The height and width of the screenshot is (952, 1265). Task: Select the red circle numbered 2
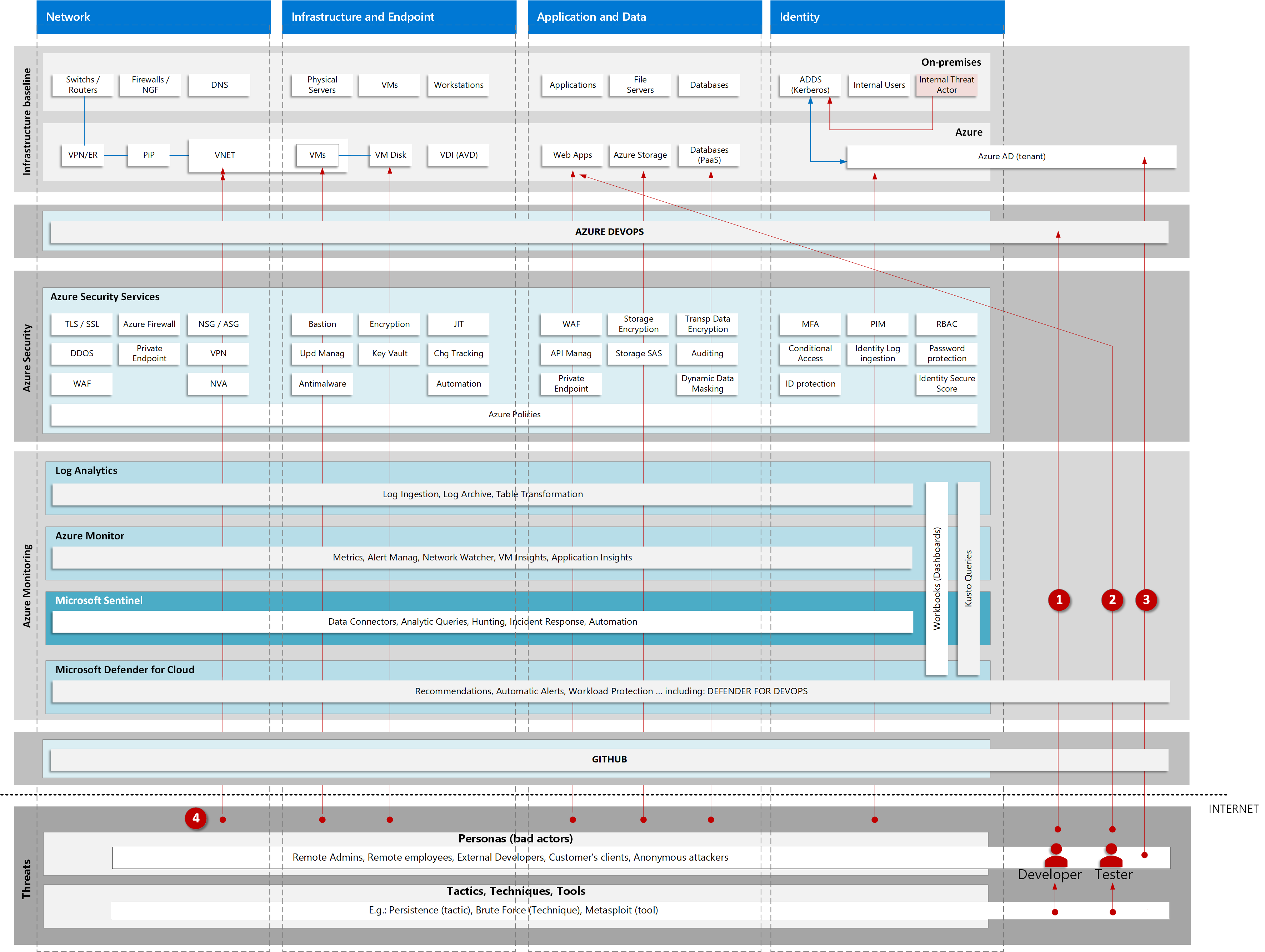[1112, 599]
